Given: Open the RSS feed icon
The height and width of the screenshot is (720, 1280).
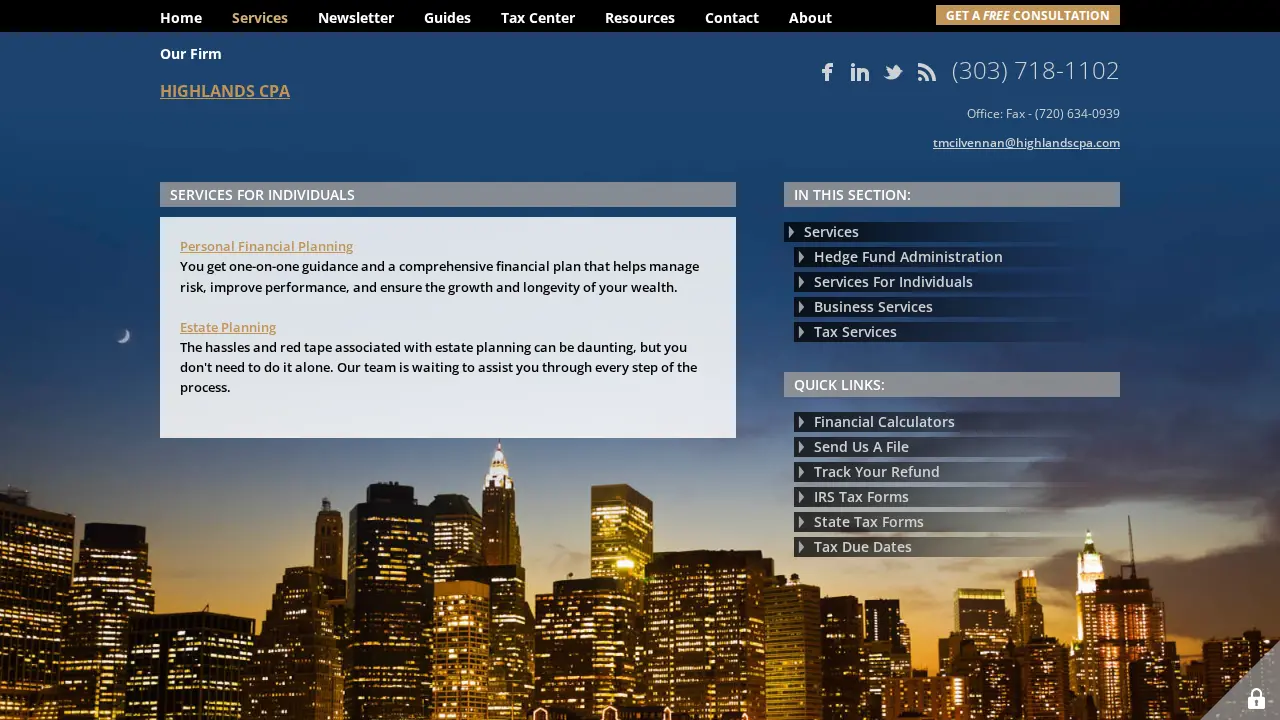Looking at the screenshot, I should tap(927, 72).
